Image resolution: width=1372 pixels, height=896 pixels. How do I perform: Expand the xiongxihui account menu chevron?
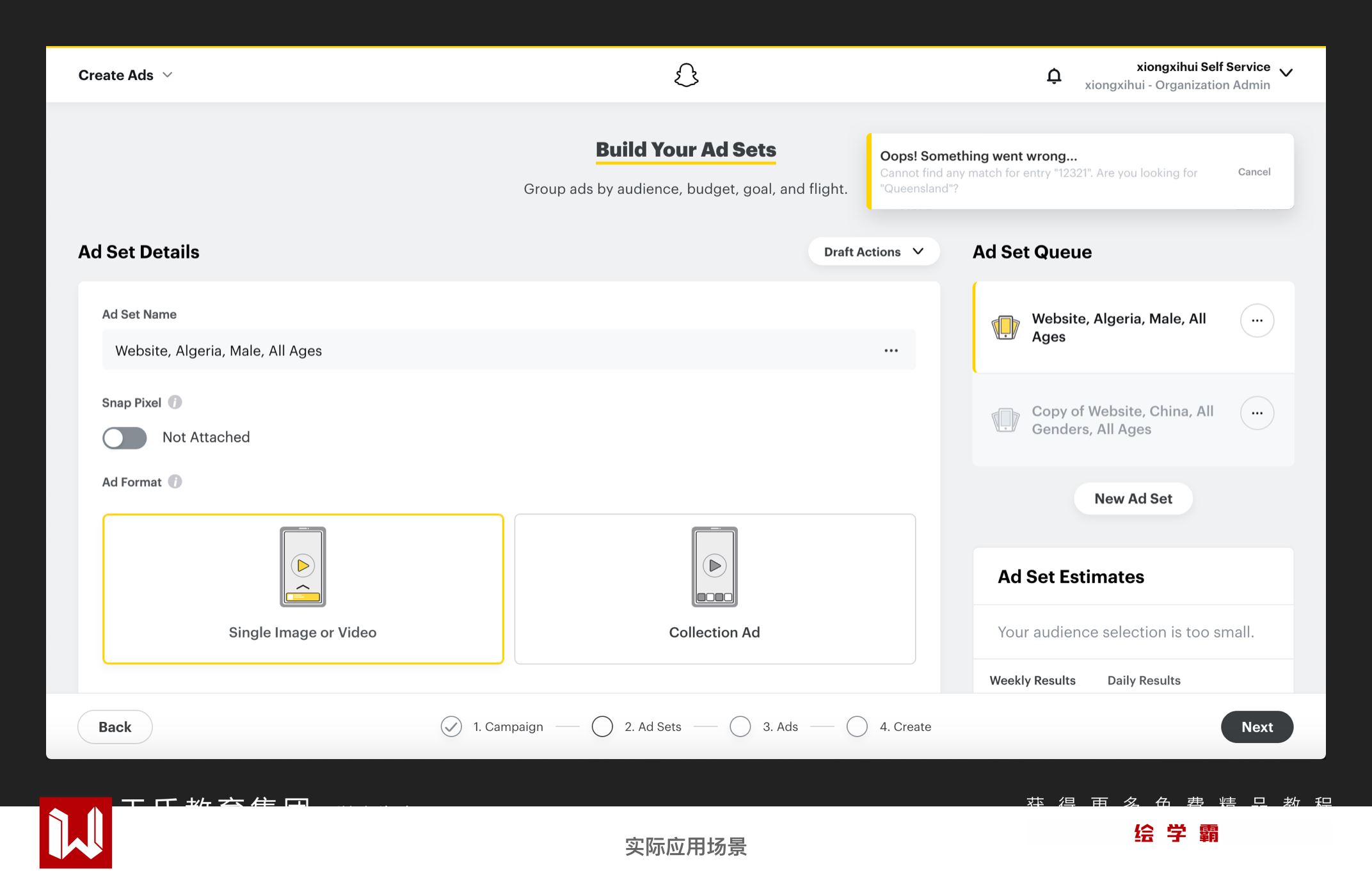pyautogui.click(x=1286, y=73)
